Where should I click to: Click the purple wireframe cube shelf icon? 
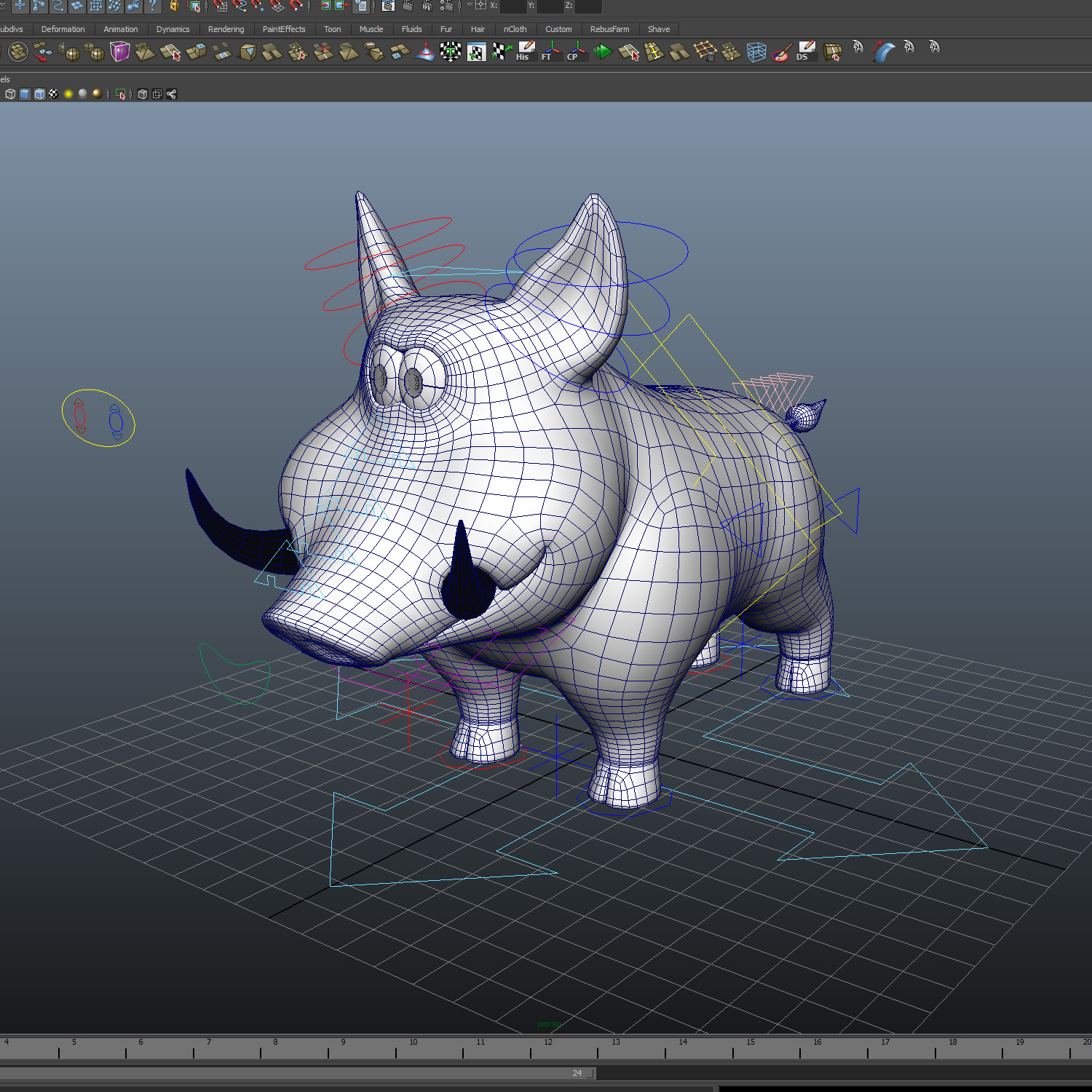click(x=119, y=52)
